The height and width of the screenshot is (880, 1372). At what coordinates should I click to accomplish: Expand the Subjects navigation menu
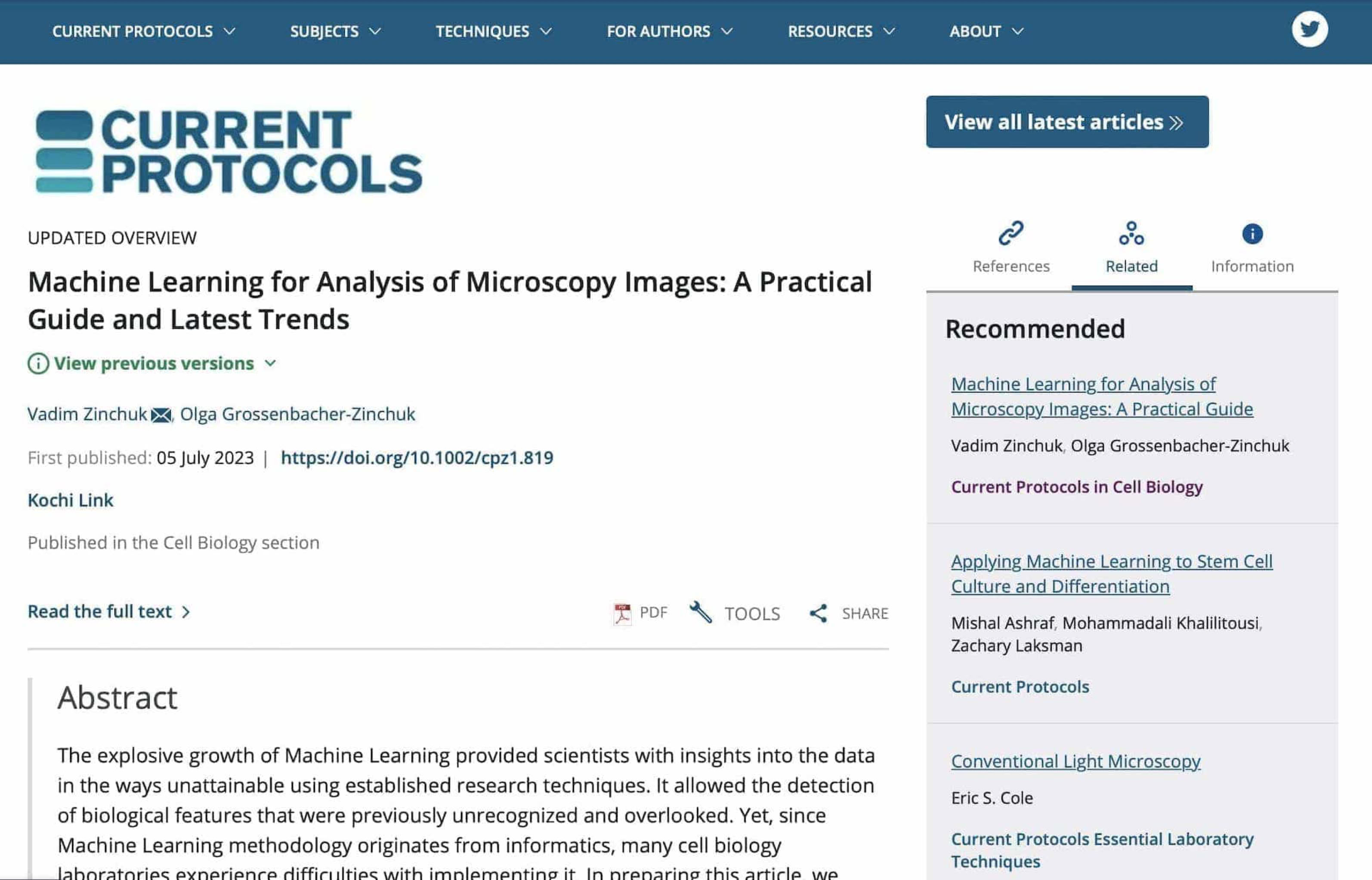pyautogui.click(x=335, y=31)
